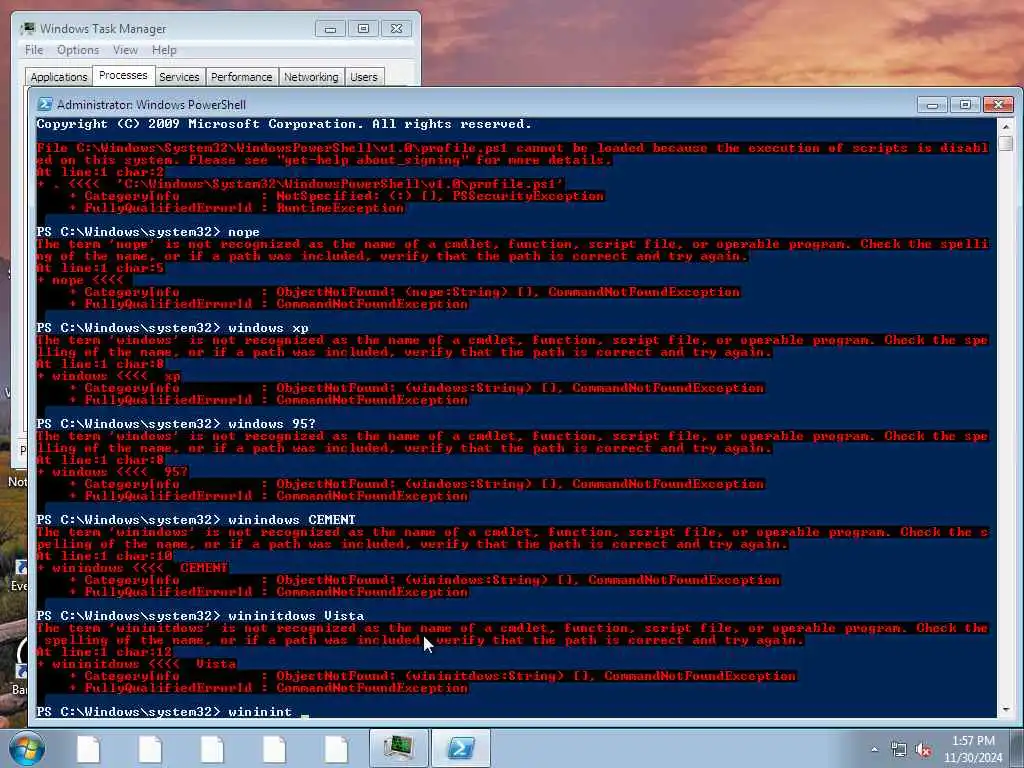Open the second blank document taskbar icon
Image resolution: width=1024 pixels, height=768 pixels.
click(x=150, y=749)
